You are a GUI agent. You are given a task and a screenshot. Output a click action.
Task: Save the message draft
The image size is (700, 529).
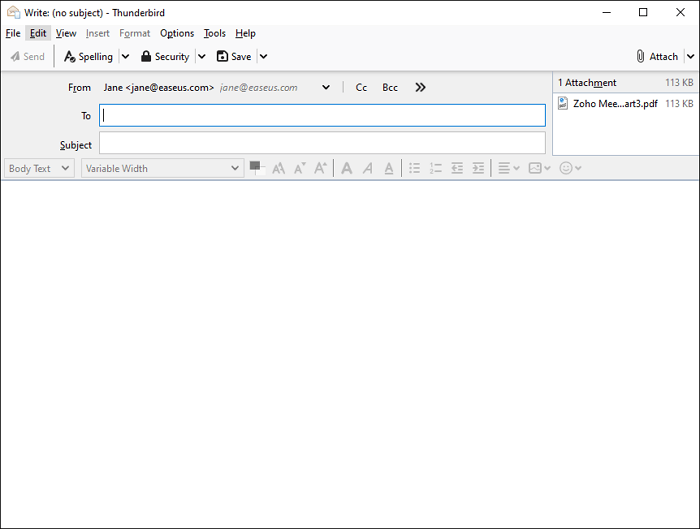[234, 57]
